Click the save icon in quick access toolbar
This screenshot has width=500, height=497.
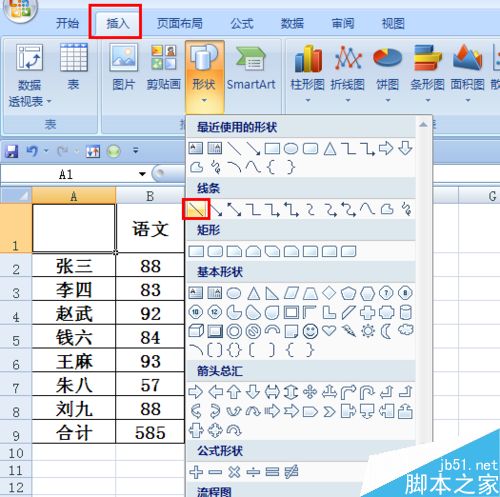pyautogui.click(x=12, y=151)
